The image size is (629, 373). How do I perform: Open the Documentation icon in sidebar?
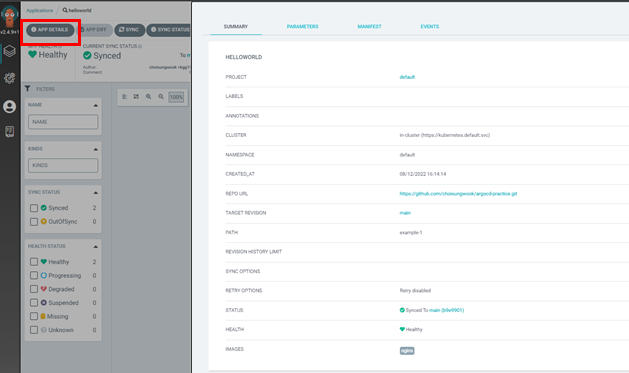[10, 132]
